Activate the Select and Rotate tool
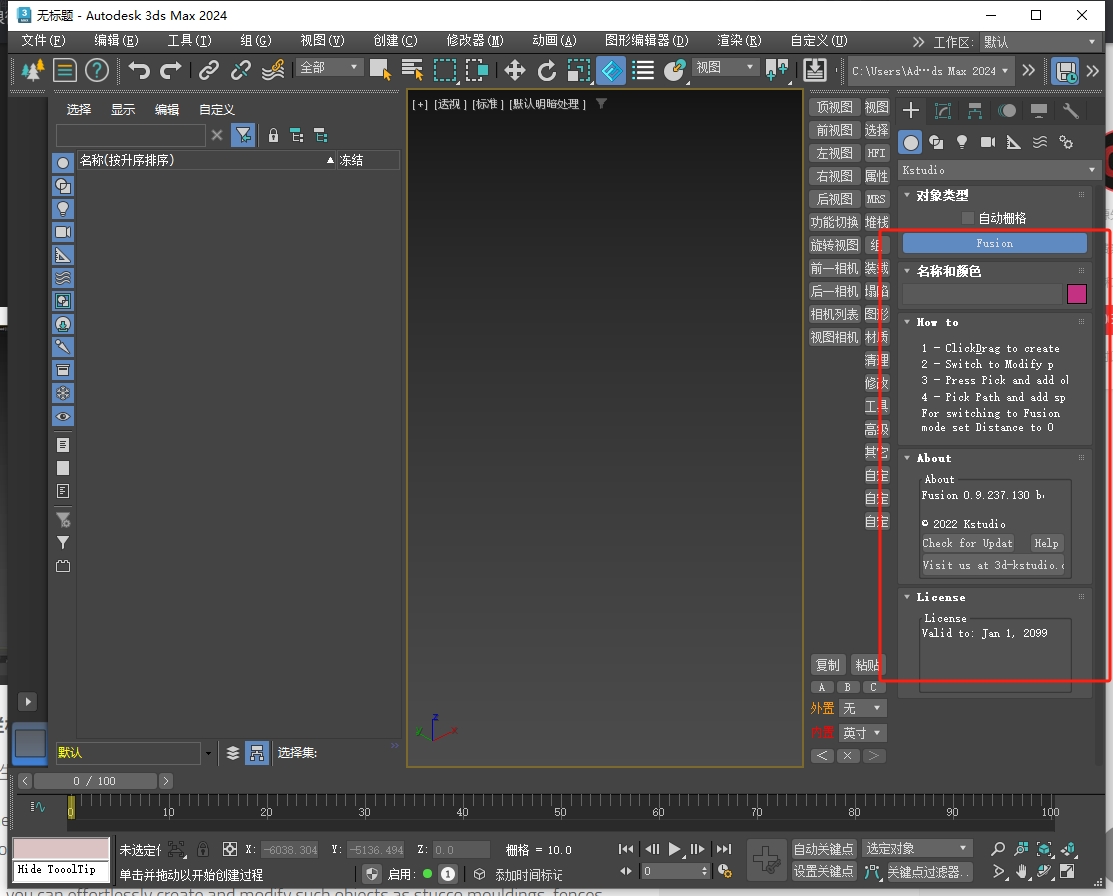 pyautogui.click(x=547, y=70)
